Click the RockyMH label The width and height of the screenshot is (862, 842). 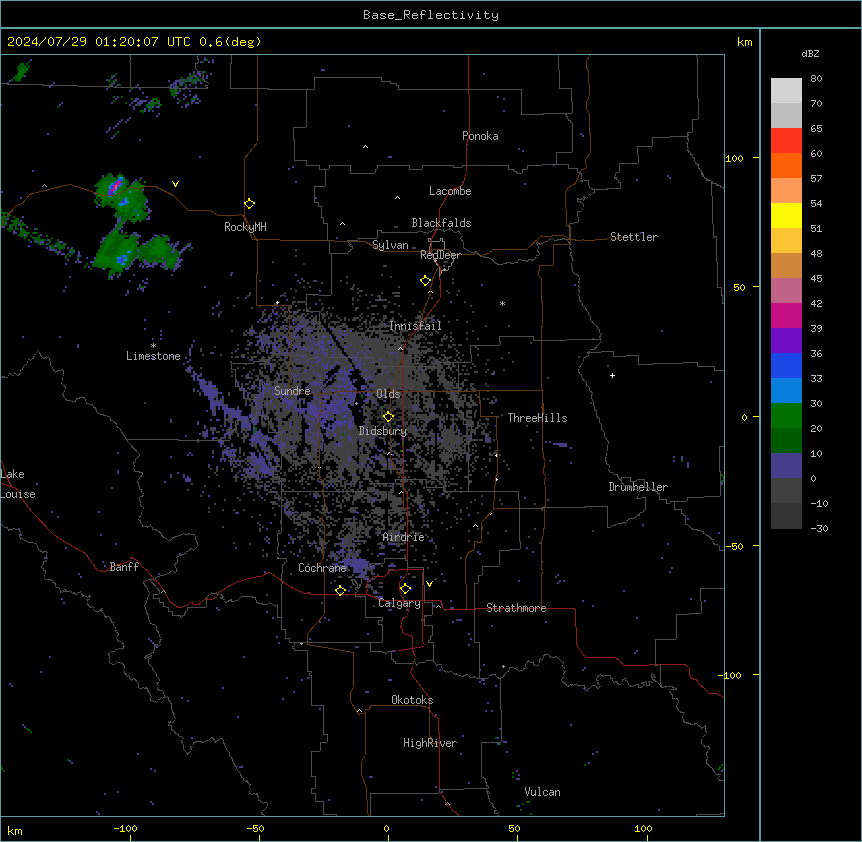coord(245,227)
